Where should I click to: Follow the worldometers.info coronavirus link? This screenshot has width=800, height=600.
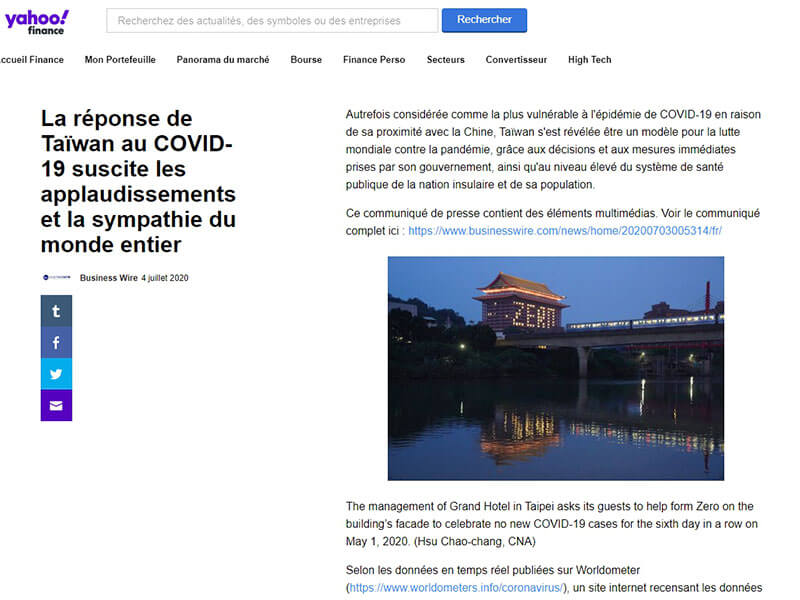[457, 587]
